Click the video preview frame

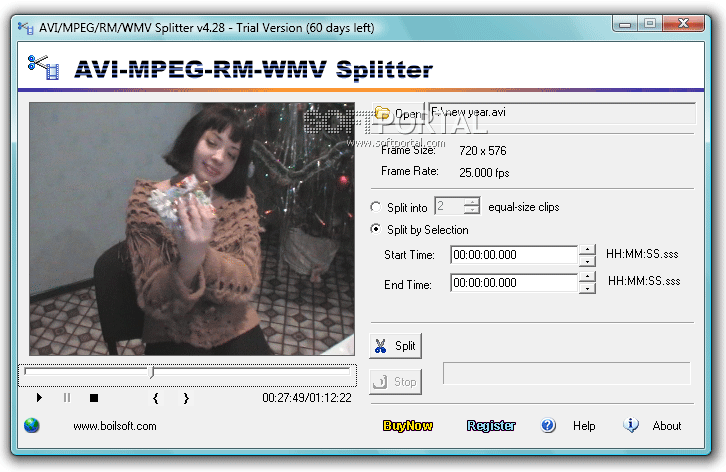(192, 229)
